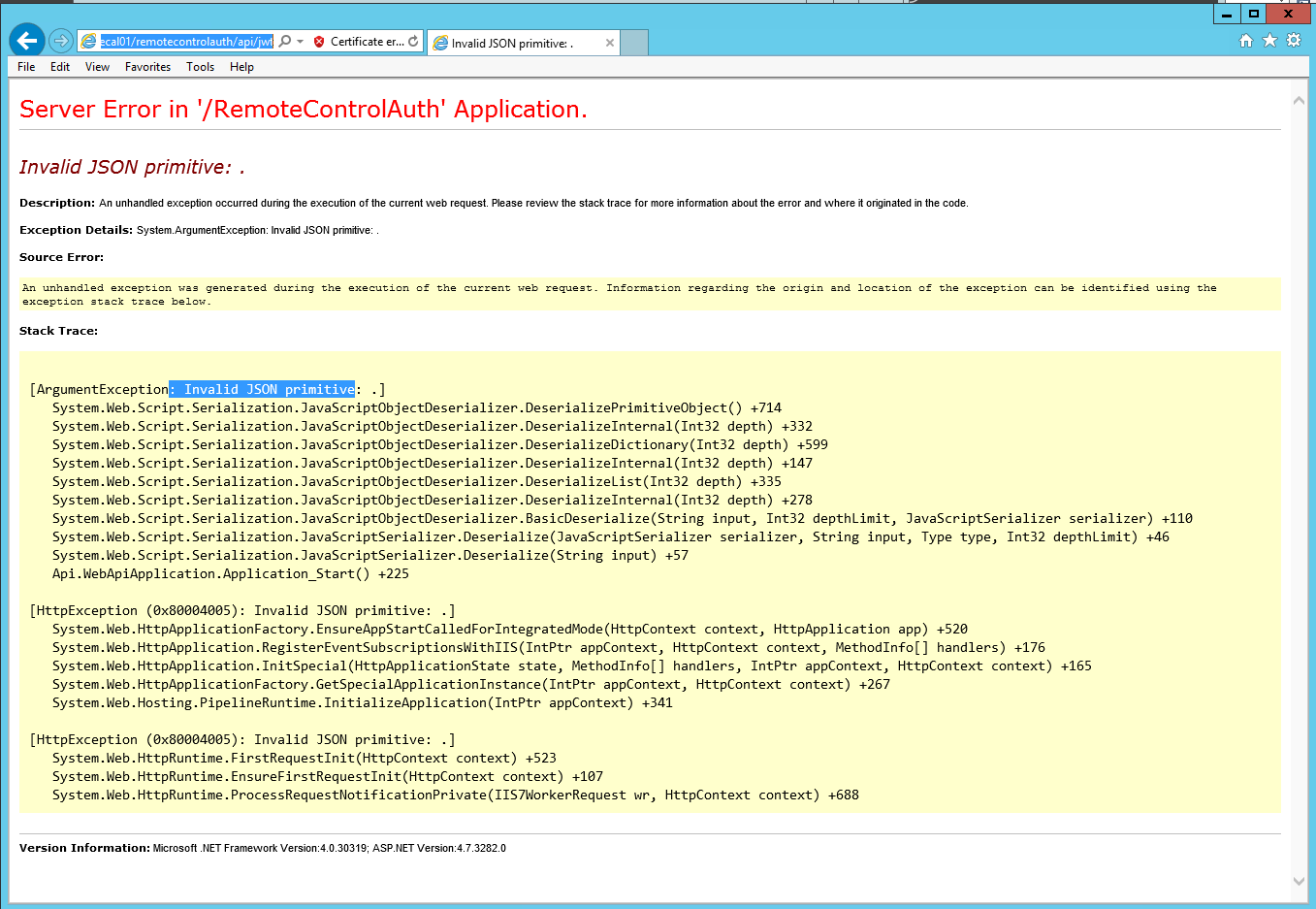
Task: Click the Forward navigation arrow
Action: (x=61, y=41)
